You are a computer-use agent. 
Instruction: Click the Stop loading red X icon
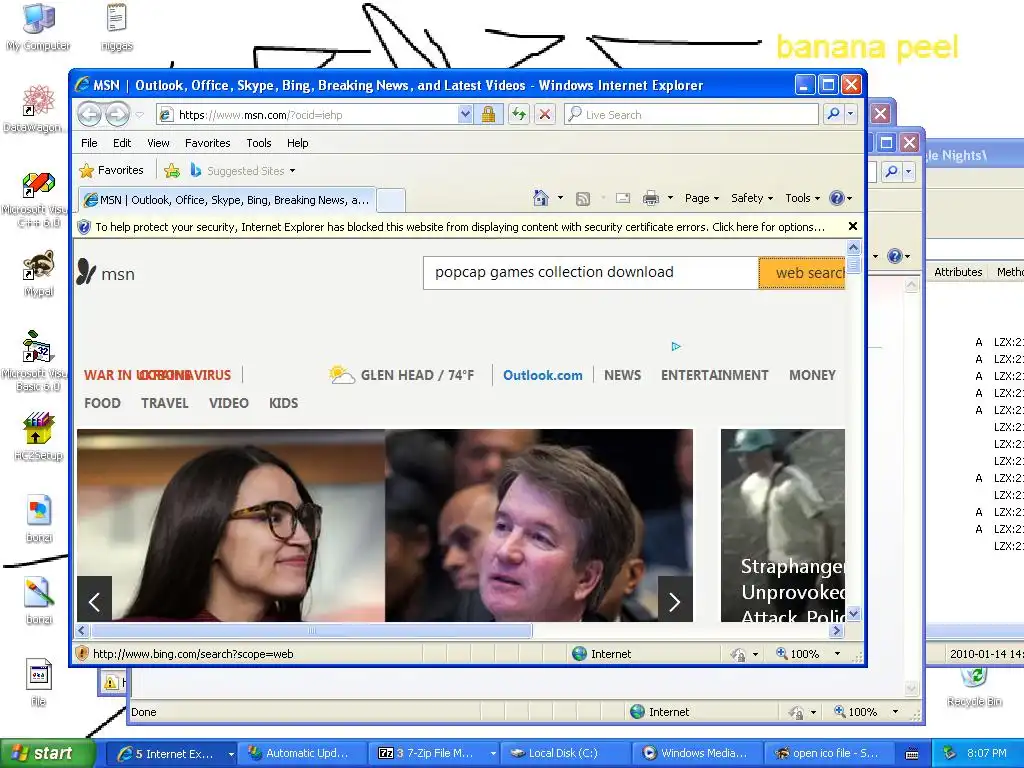pyautogui.click(x=545, y=115)
